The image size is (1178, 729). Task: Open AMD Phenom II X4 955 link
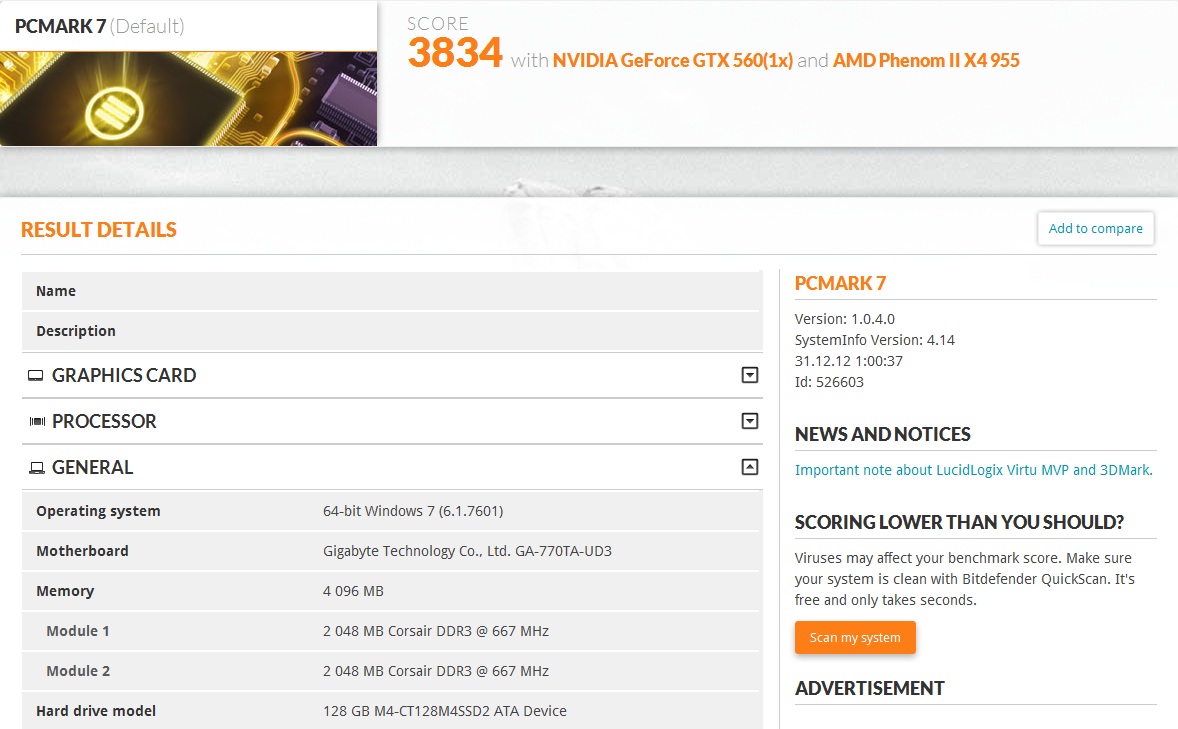pos(926,60)
